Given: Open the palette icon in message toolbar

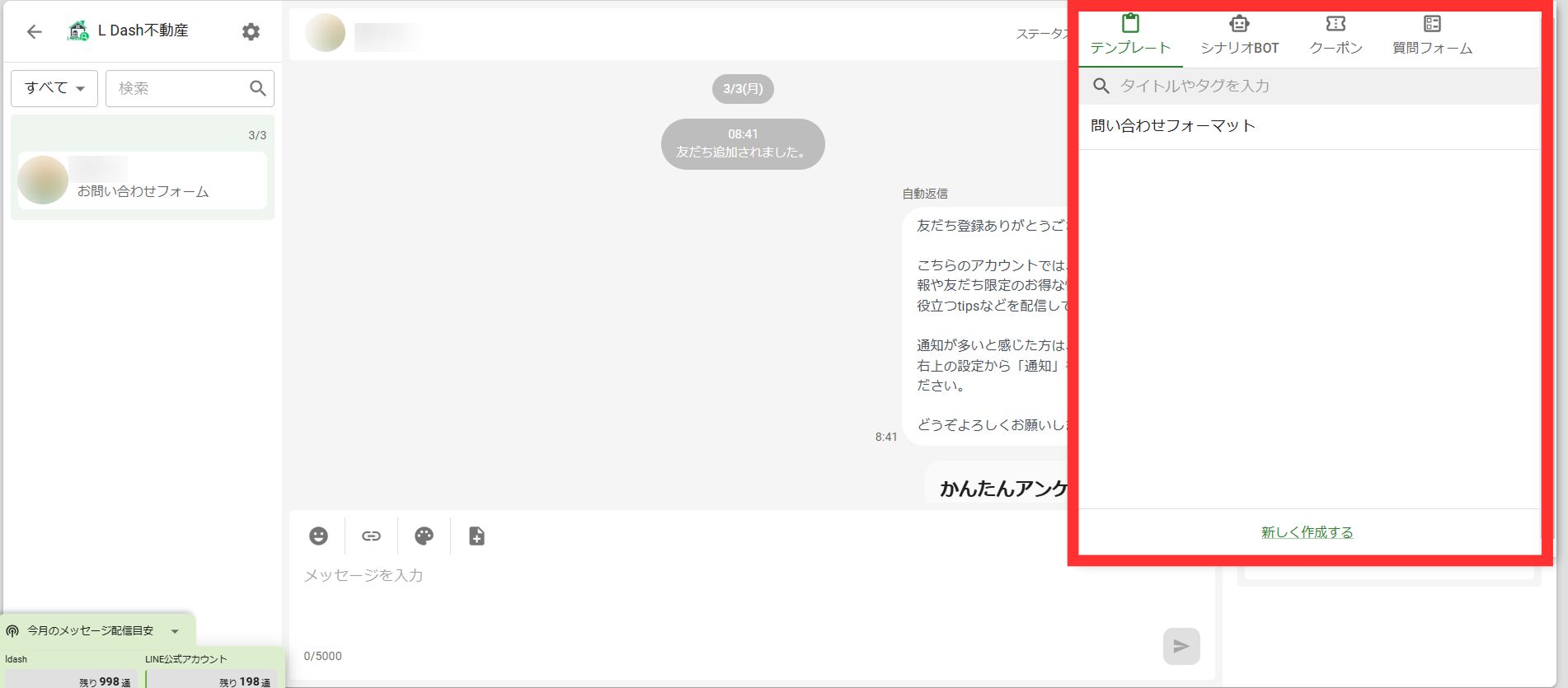Looking at the screenshot, I should [x=424, y=536].
